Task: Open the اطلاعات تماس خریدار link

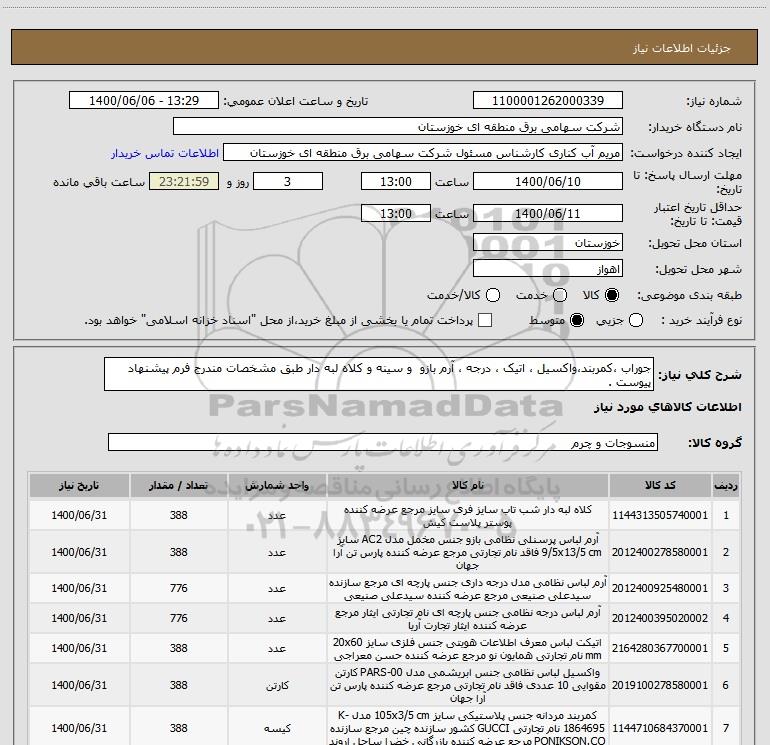Action: pyautogui.click(x=158, y=154)
